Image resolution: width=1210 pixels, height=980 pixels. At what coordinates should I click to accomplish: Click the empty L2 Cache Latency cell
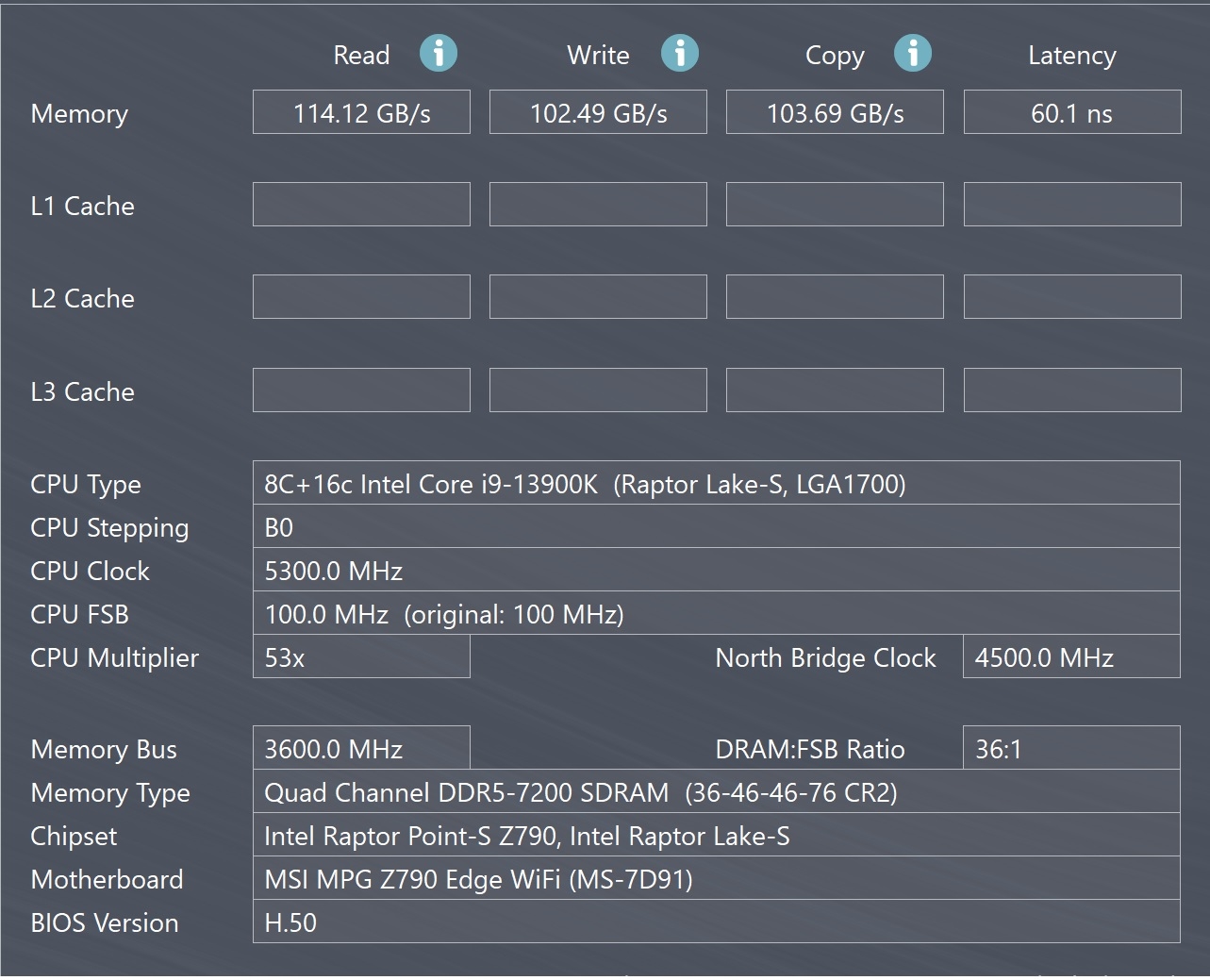[x=1072, y=297]
